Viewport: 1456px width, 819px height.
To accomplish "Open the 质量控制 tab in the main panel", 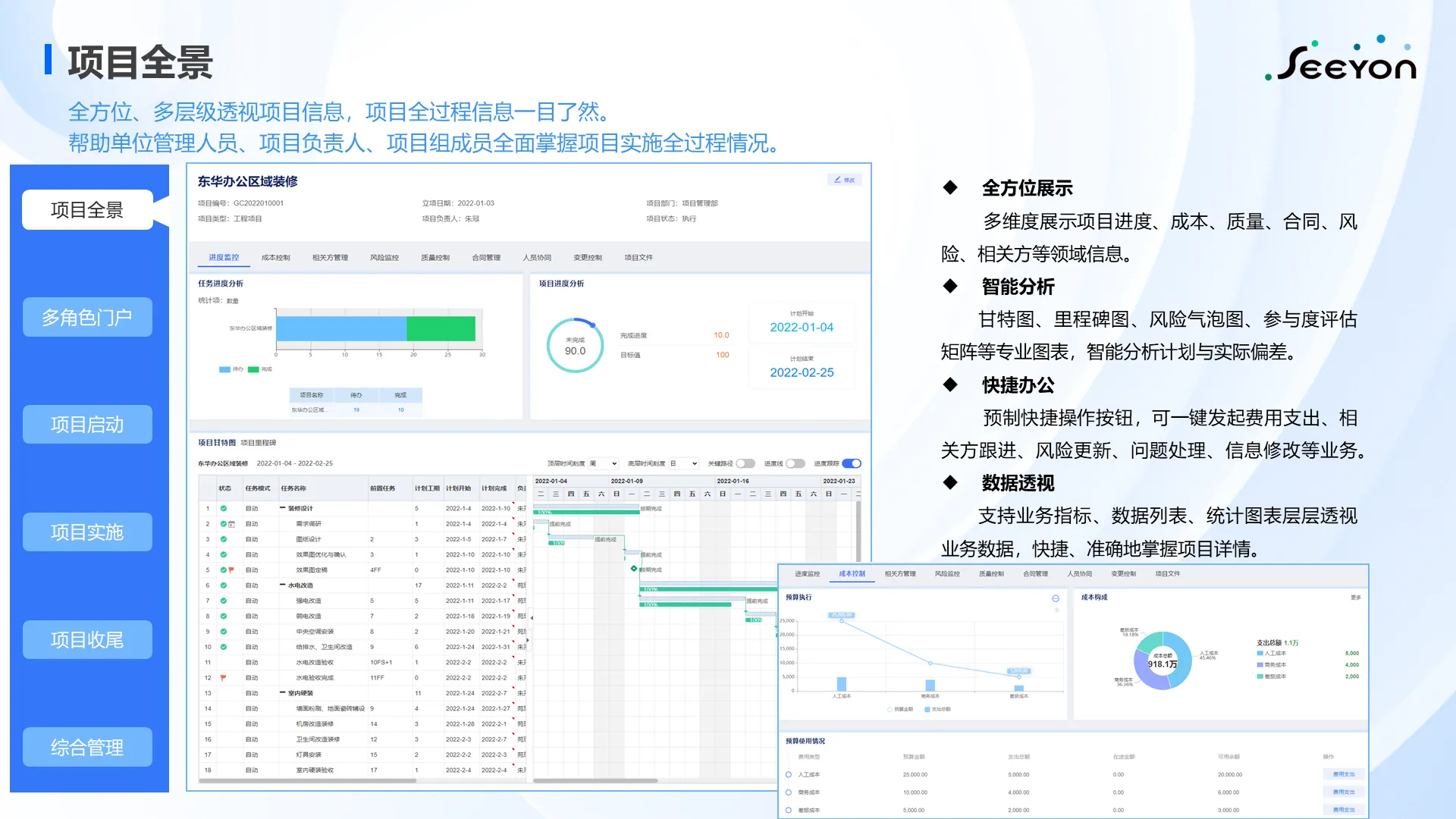I will 435,258.
